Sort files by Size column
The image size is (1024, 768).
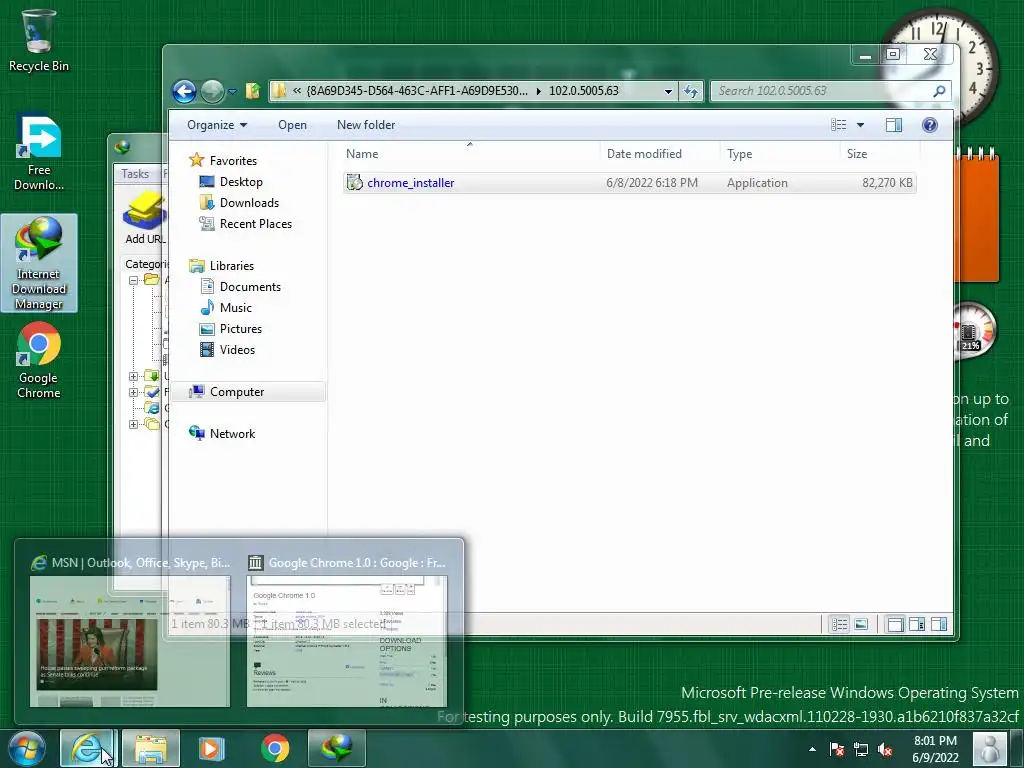point(880,154)
